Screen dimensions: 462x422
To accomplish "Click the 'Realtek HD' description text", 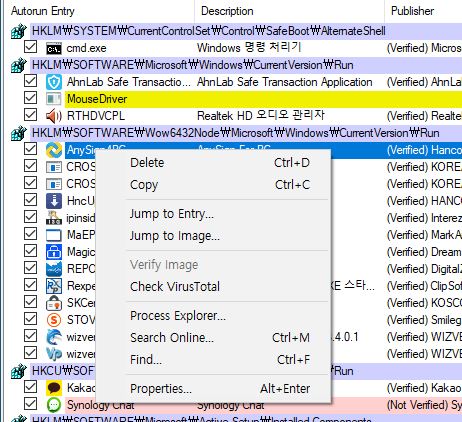I will (261, 116).
